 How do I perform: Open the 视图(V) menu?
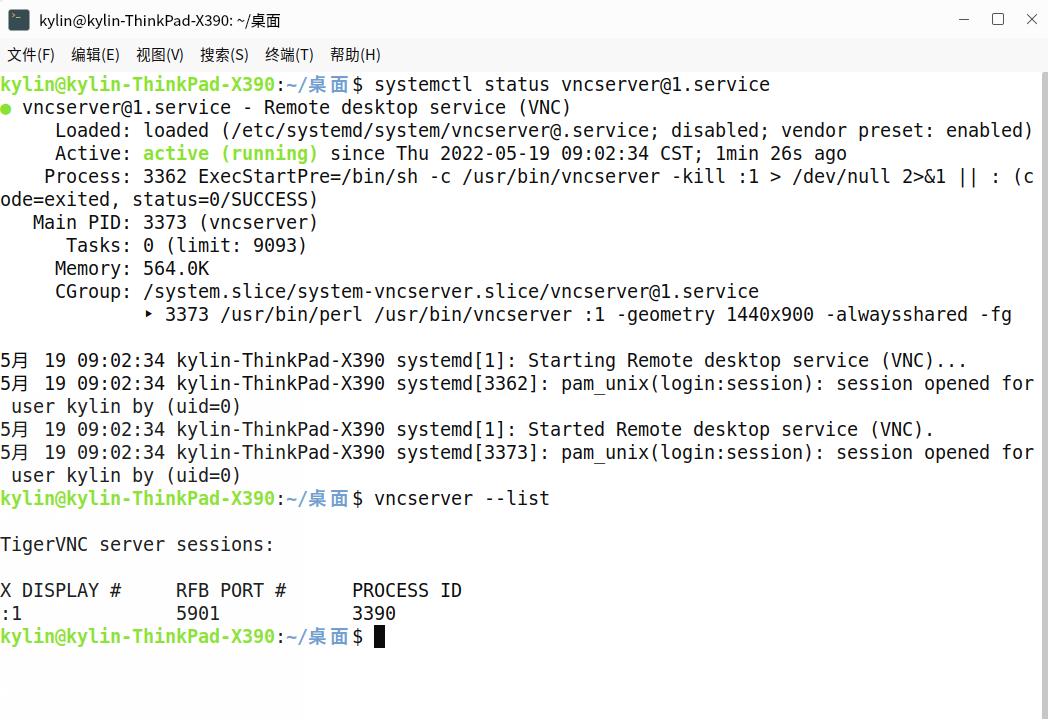click(x=160, y=55)
